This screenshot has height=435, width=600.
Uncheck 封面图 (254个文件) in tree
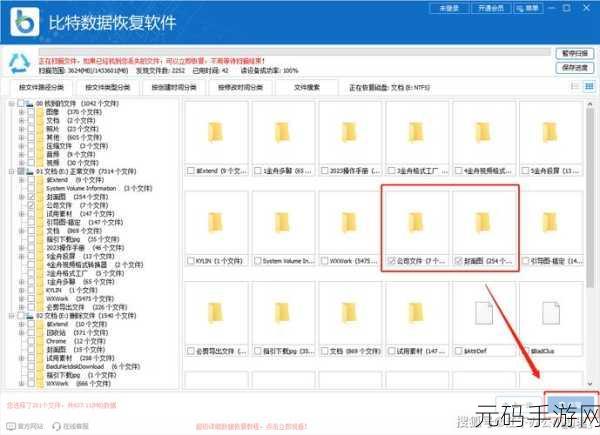[31, 197]
